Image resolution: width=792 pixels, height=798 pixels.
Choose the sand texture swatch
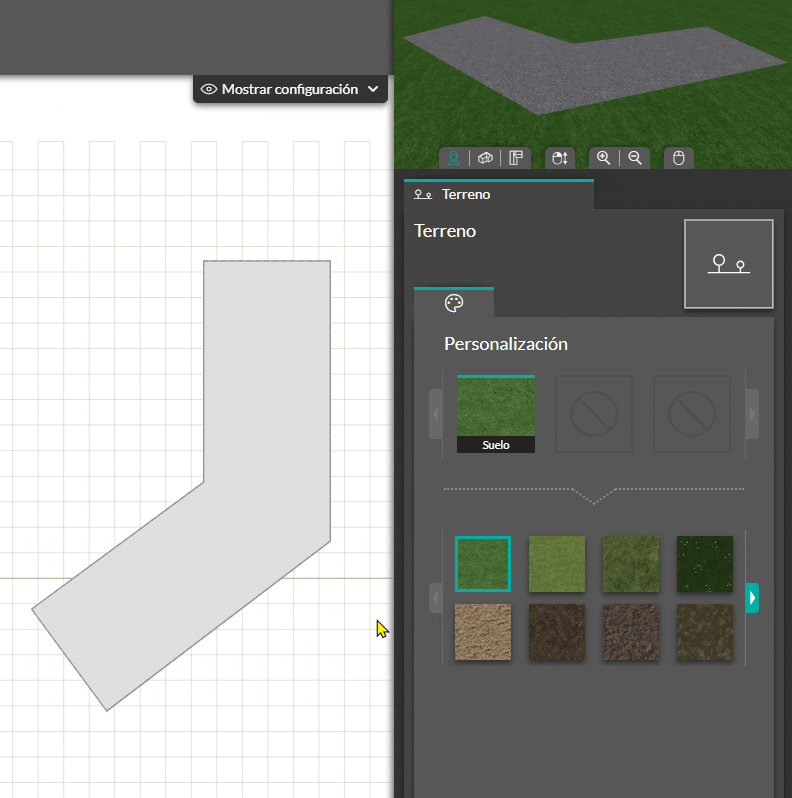483,632
